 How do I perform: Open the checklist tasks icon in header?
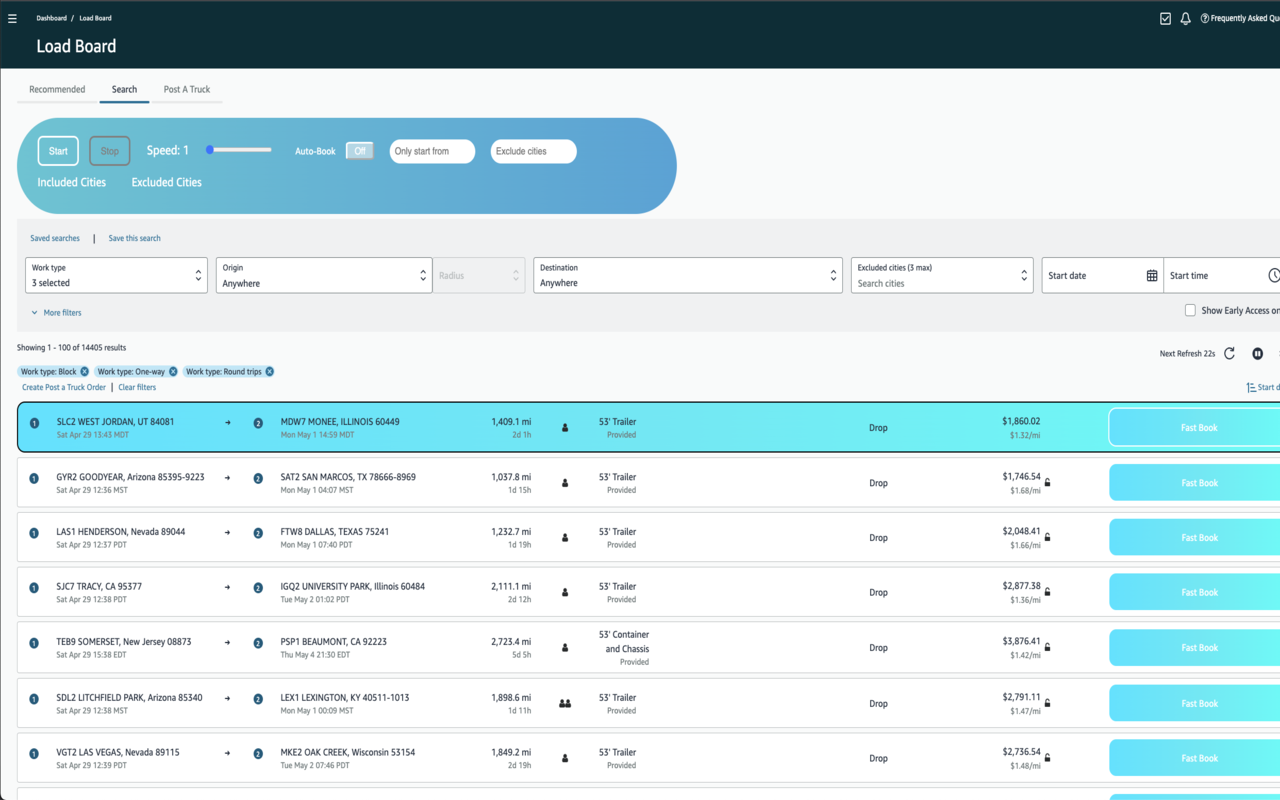pyautogui.click(x=1165, y=18)
